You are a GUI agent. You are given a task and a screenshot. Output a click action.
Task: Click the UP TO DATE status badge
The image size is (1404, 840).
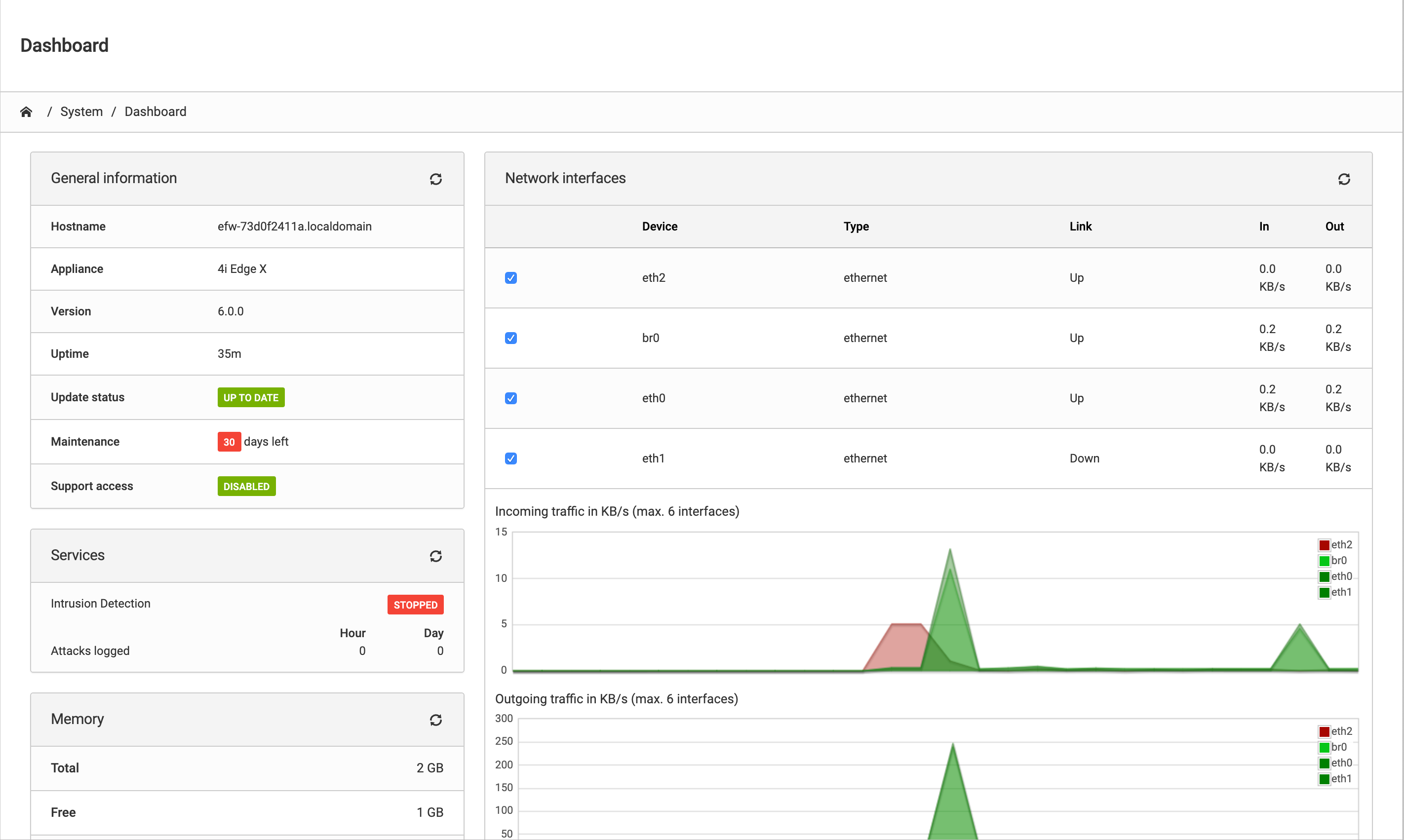[x=251, y=397]
